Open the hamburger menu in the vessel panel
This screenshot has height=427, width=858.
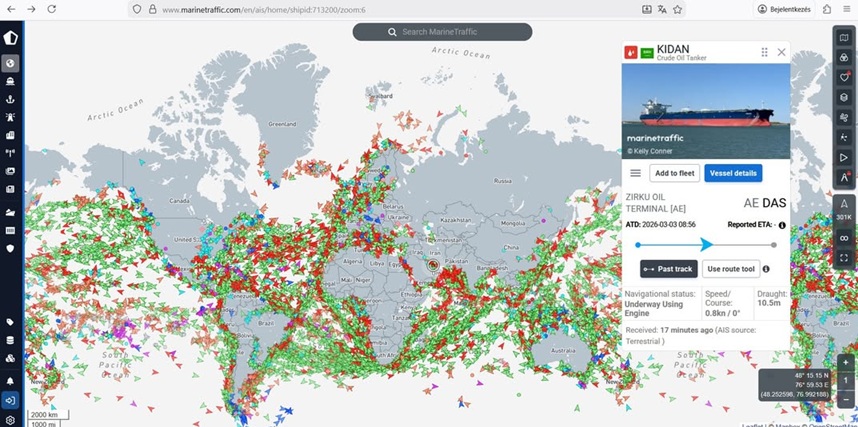(635, 173)
